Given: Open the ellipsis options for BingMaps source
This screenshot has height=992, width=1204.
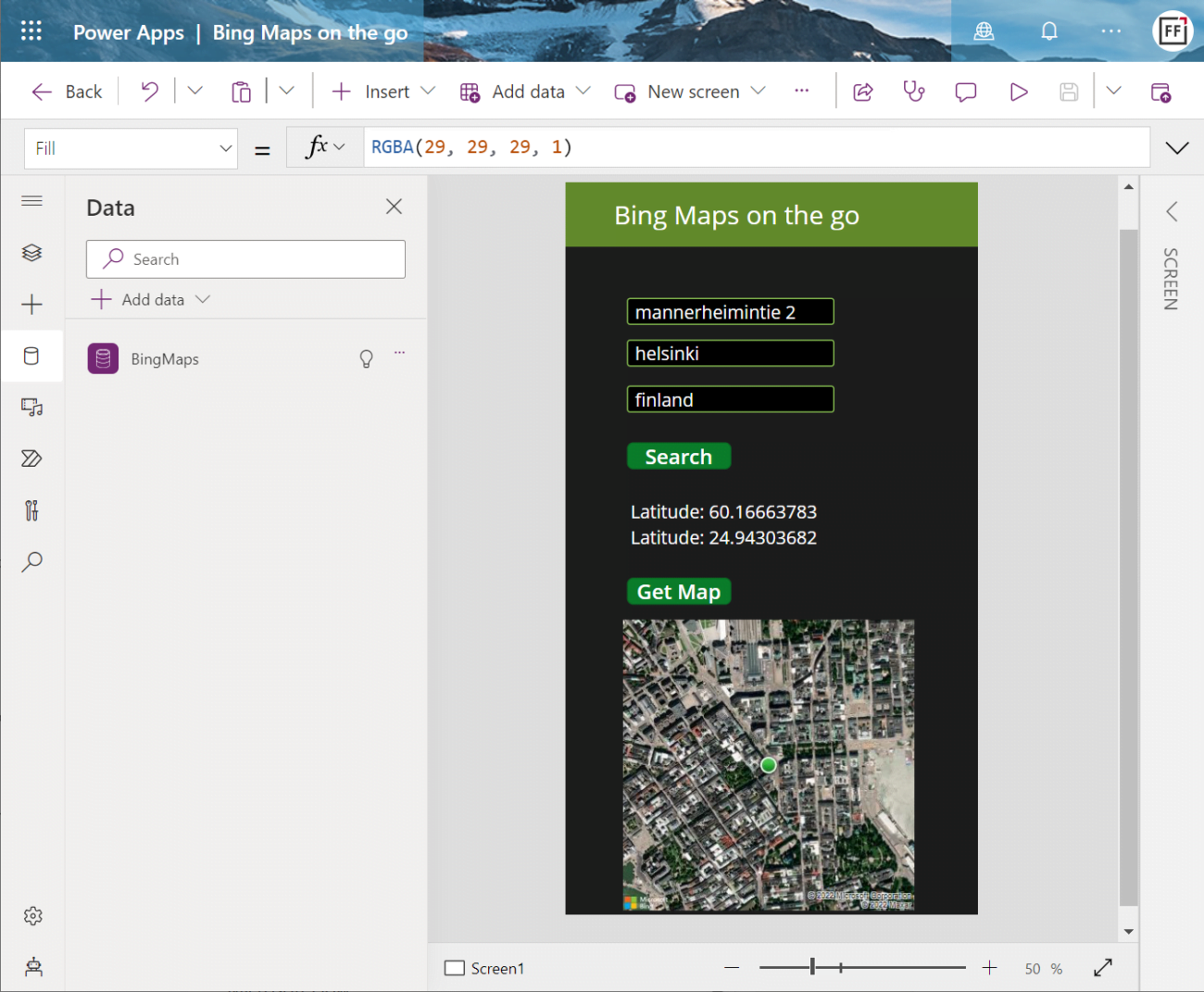Looking at the screenshot, I should [x=399, y=353].
